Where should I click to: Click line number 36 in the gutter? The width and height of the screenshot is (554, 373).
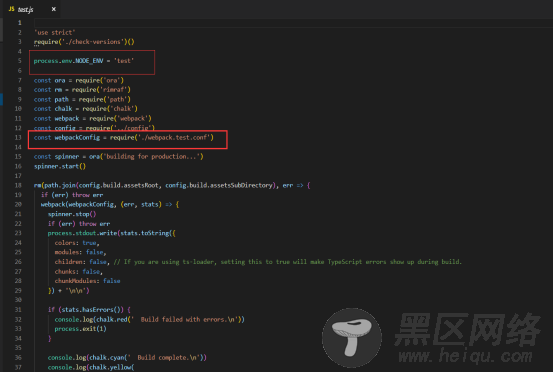click(x=18, y=358)
